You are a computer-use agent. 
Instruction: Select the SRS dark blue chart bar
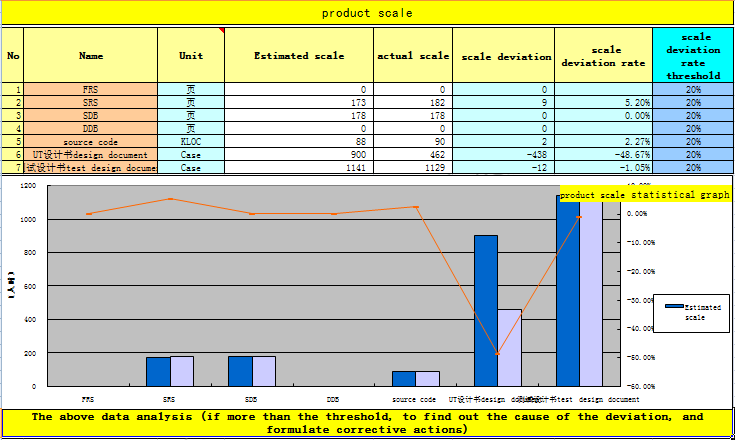point(158,370)
